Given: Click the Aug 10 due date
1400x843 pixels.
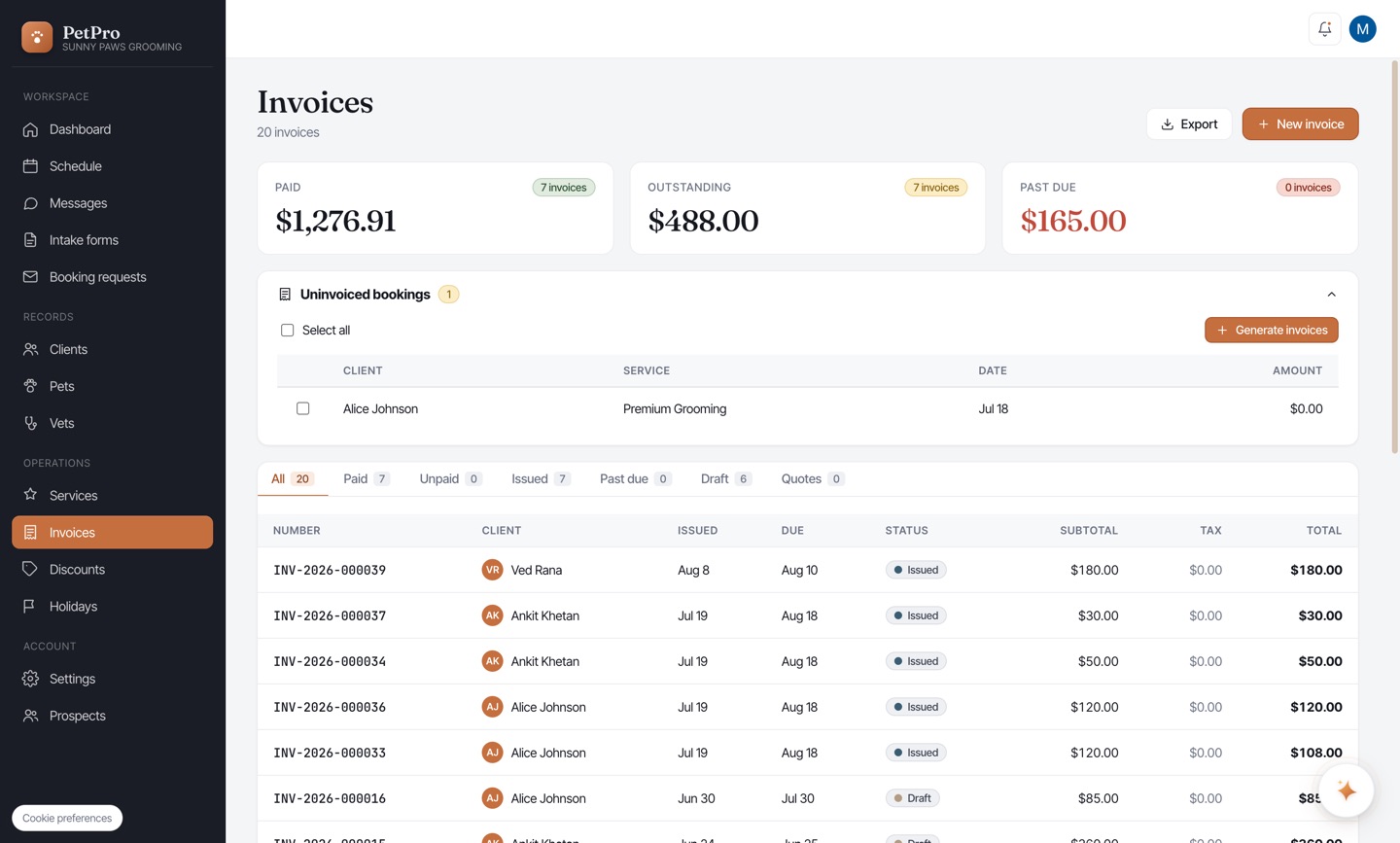Looking at the screenshot, I should point(799,570).
